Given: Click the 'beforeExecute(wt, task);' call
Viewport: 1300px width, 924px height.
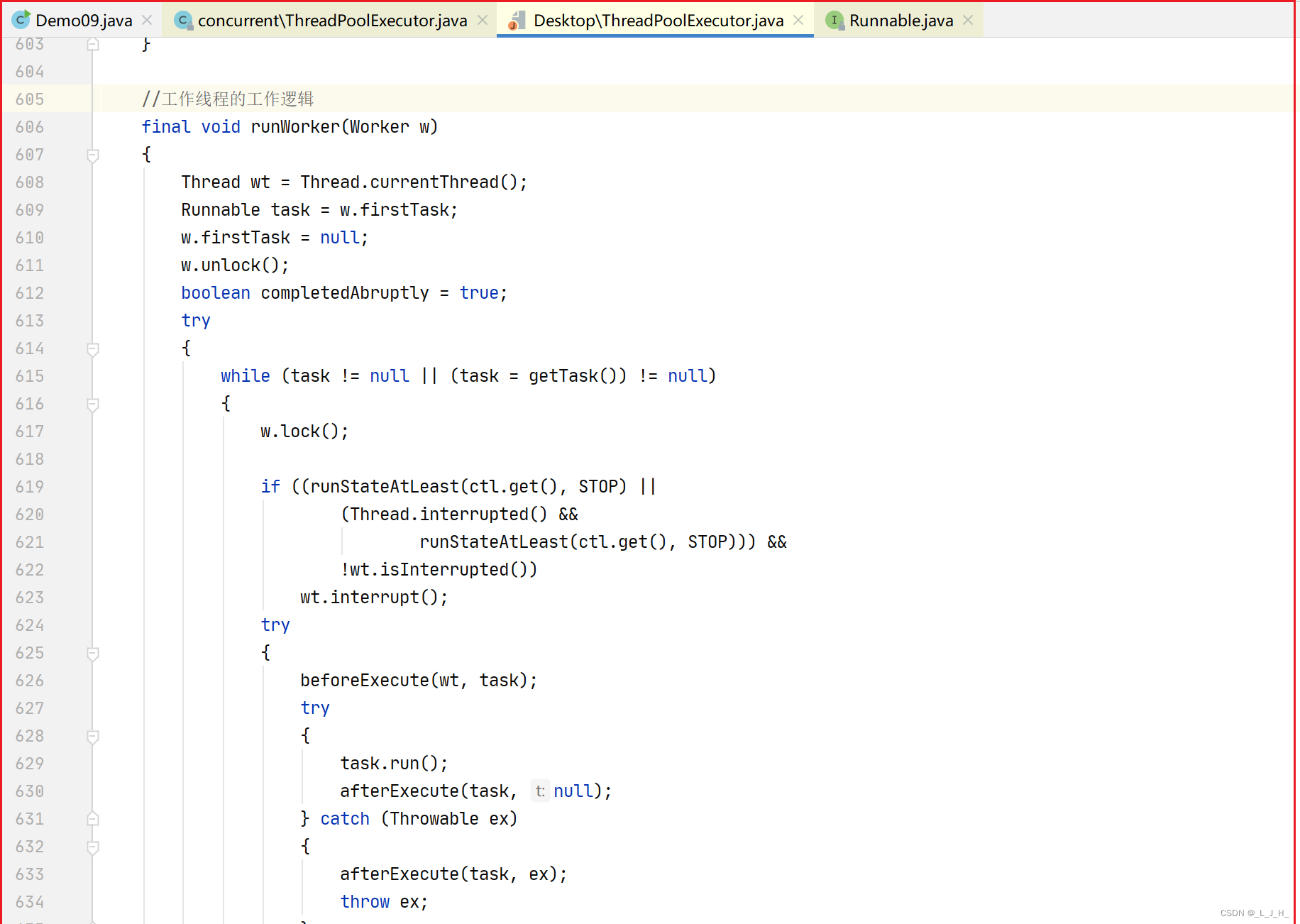Looking at the screenshot, I should point(419,681).
